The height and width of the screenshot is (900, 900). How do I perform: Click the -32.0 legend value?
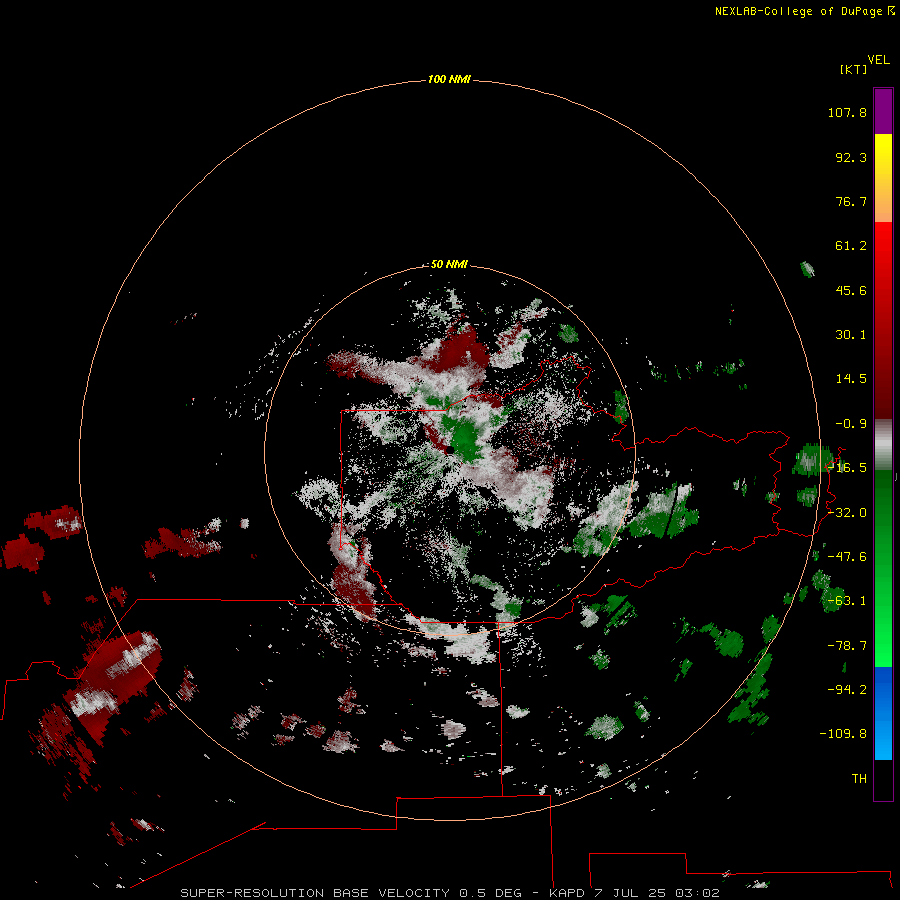(847, 513)
